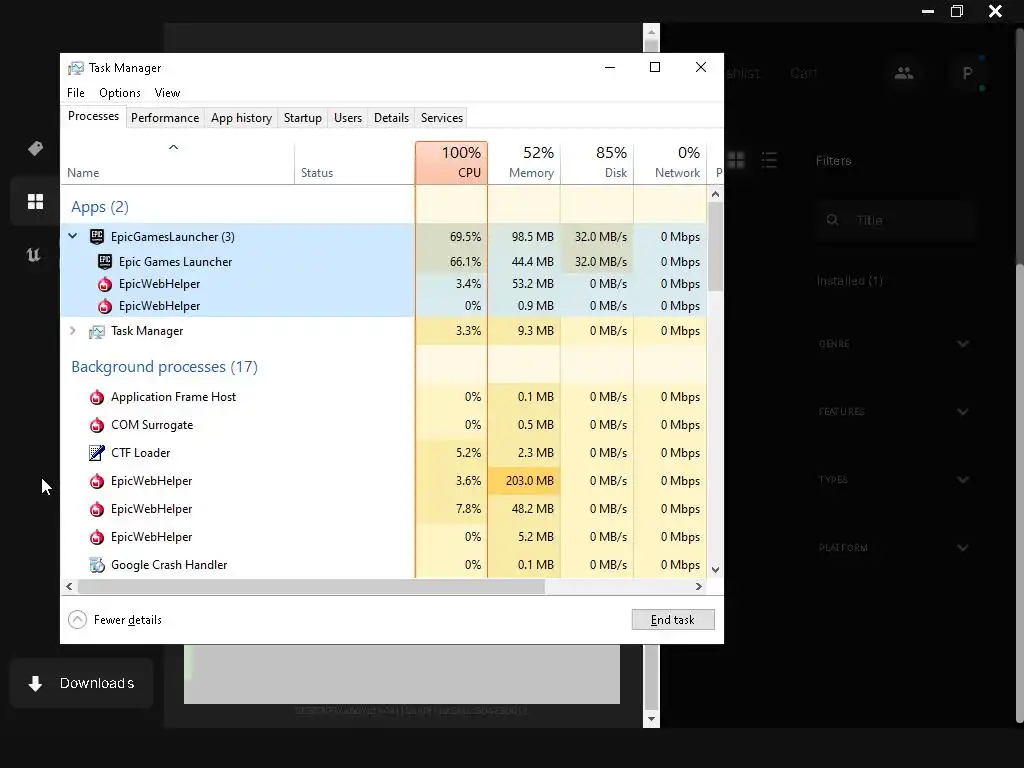Viewport: 1024px width, 768px height.
Task: Open the View menu in Task Manager
Action: 167,93
